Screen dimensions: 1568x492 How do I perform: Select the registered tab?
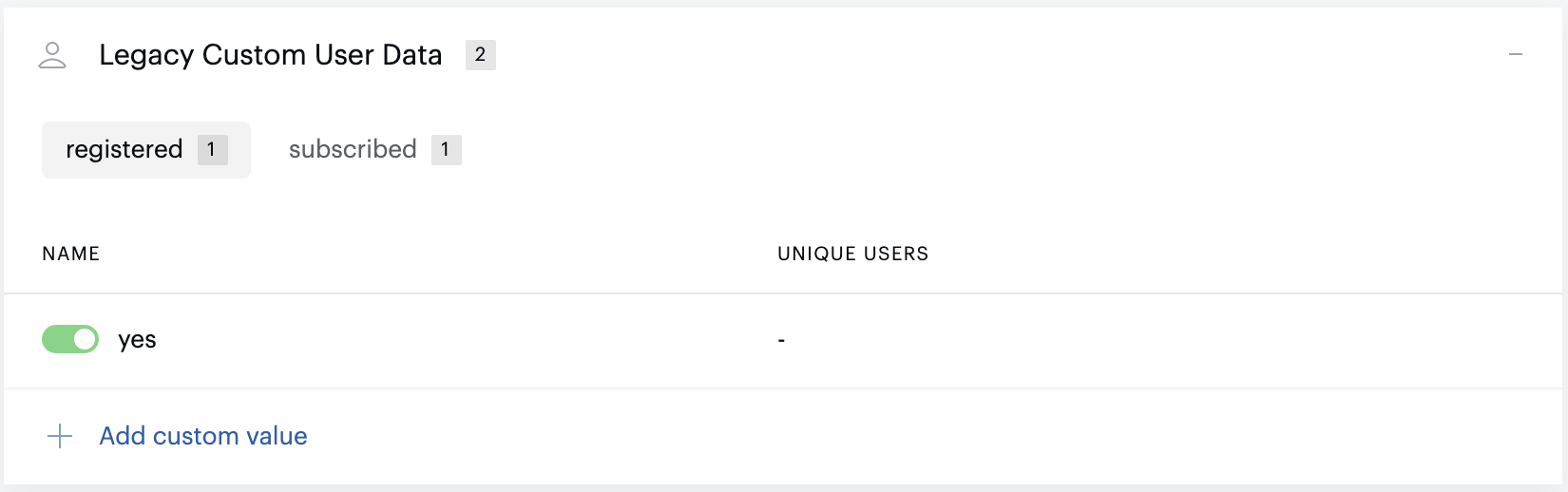146,150
